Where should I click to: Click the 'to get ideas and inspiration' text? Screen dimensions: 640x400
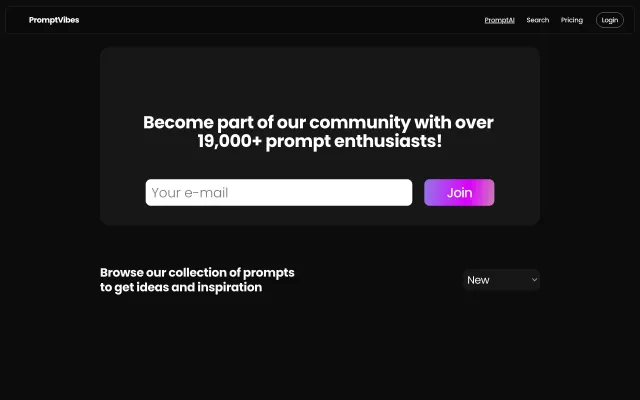tap(181, 288)
